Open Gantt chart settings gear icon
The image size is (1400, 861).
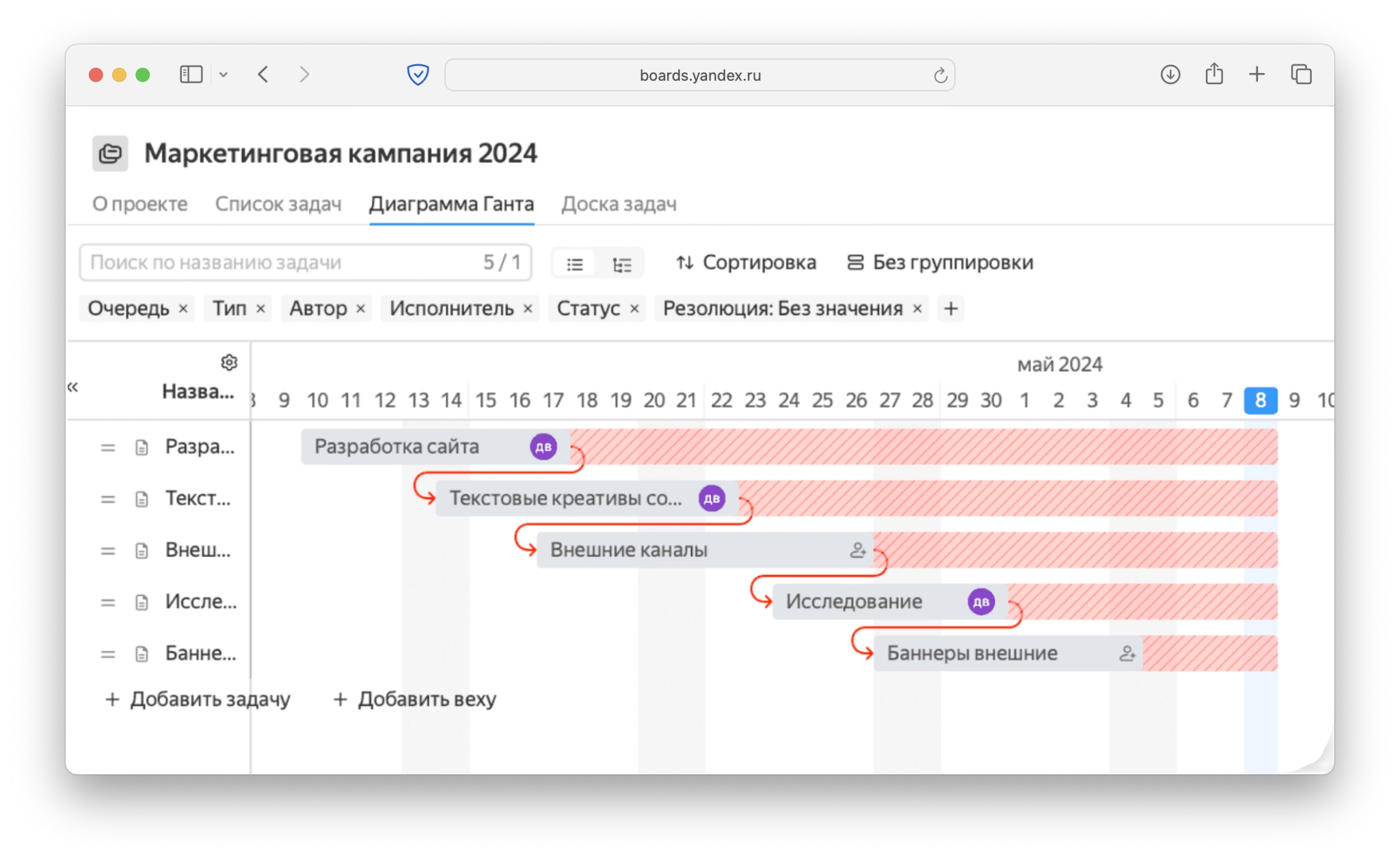229,362
